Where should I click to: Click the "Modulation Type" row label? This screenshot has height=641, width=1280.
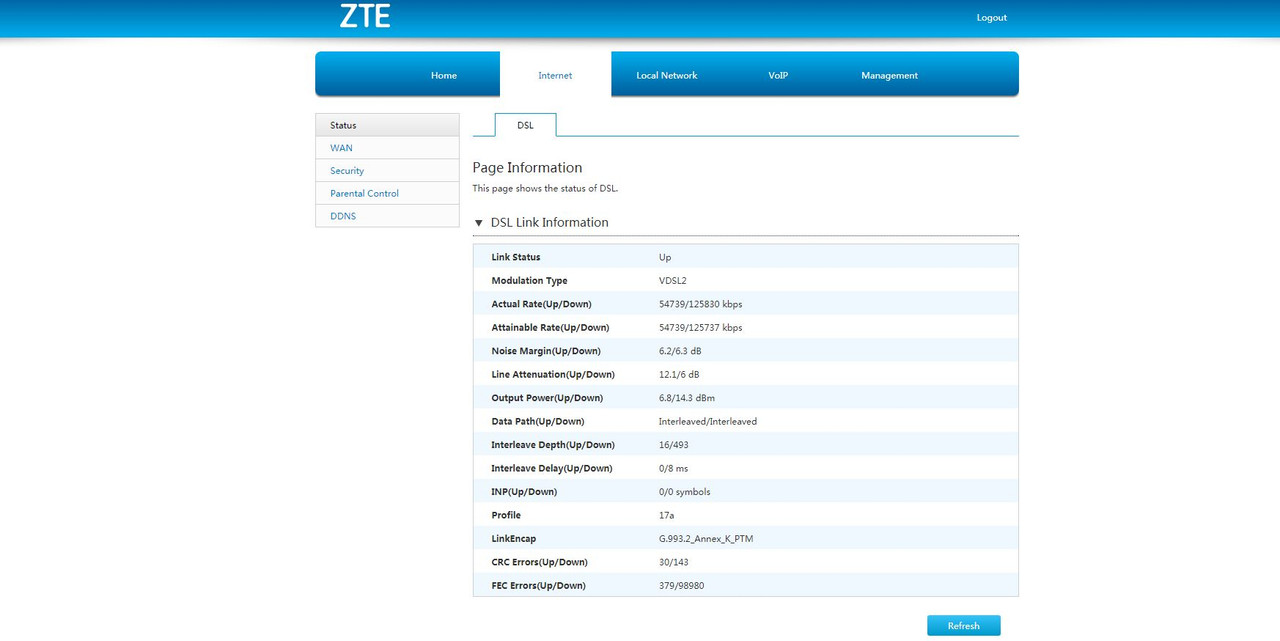click(530, 281)
